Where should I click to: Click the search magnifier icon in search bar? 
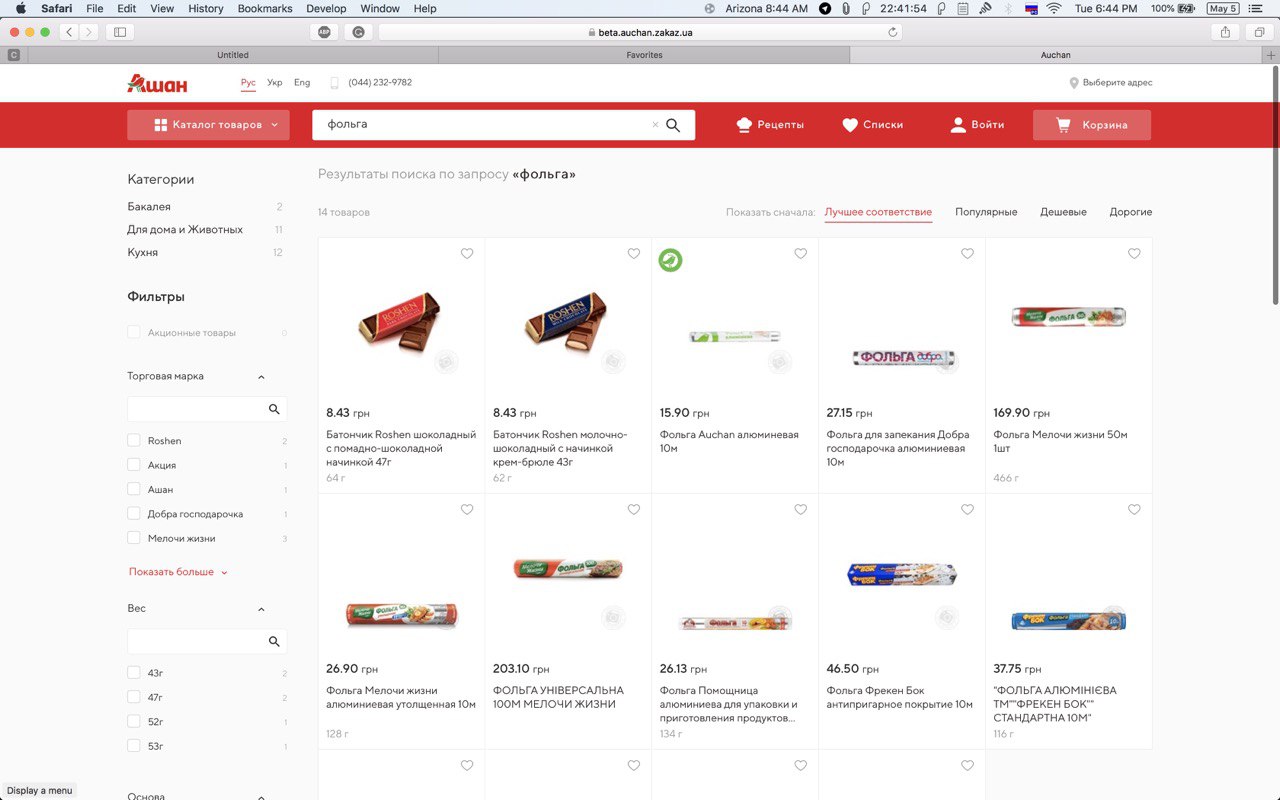click(673, 125)
